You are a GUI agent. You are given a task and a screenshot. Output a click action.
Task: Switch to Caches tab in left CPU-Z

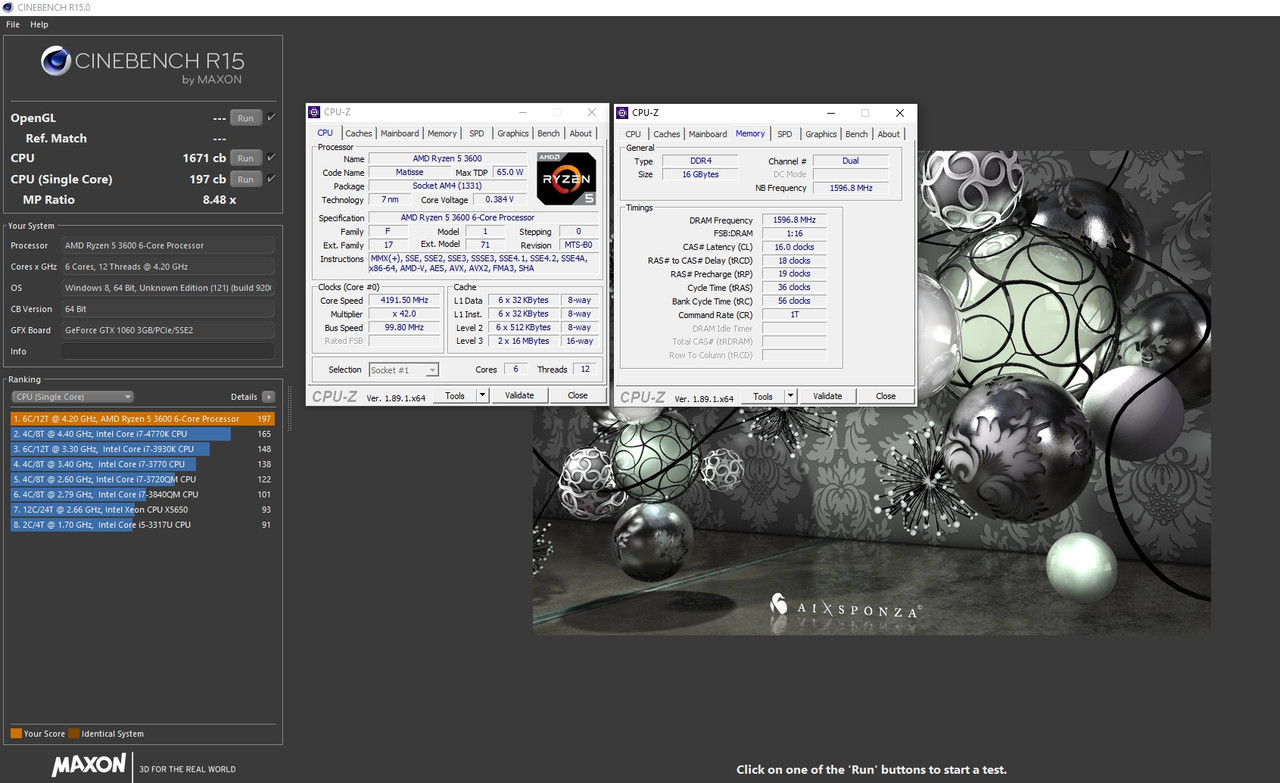click(358, 133)
